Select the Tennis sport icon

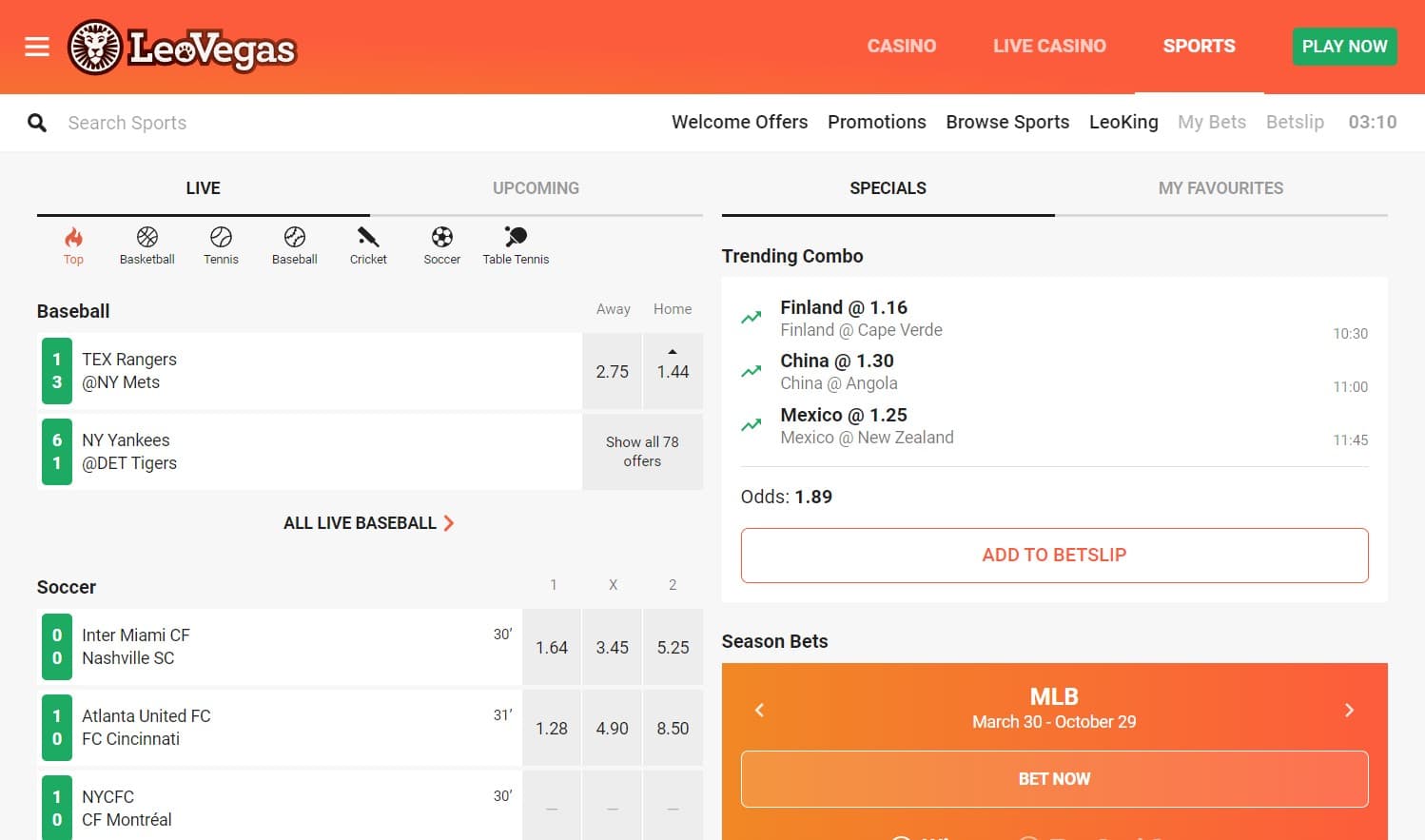pos(221,246)
